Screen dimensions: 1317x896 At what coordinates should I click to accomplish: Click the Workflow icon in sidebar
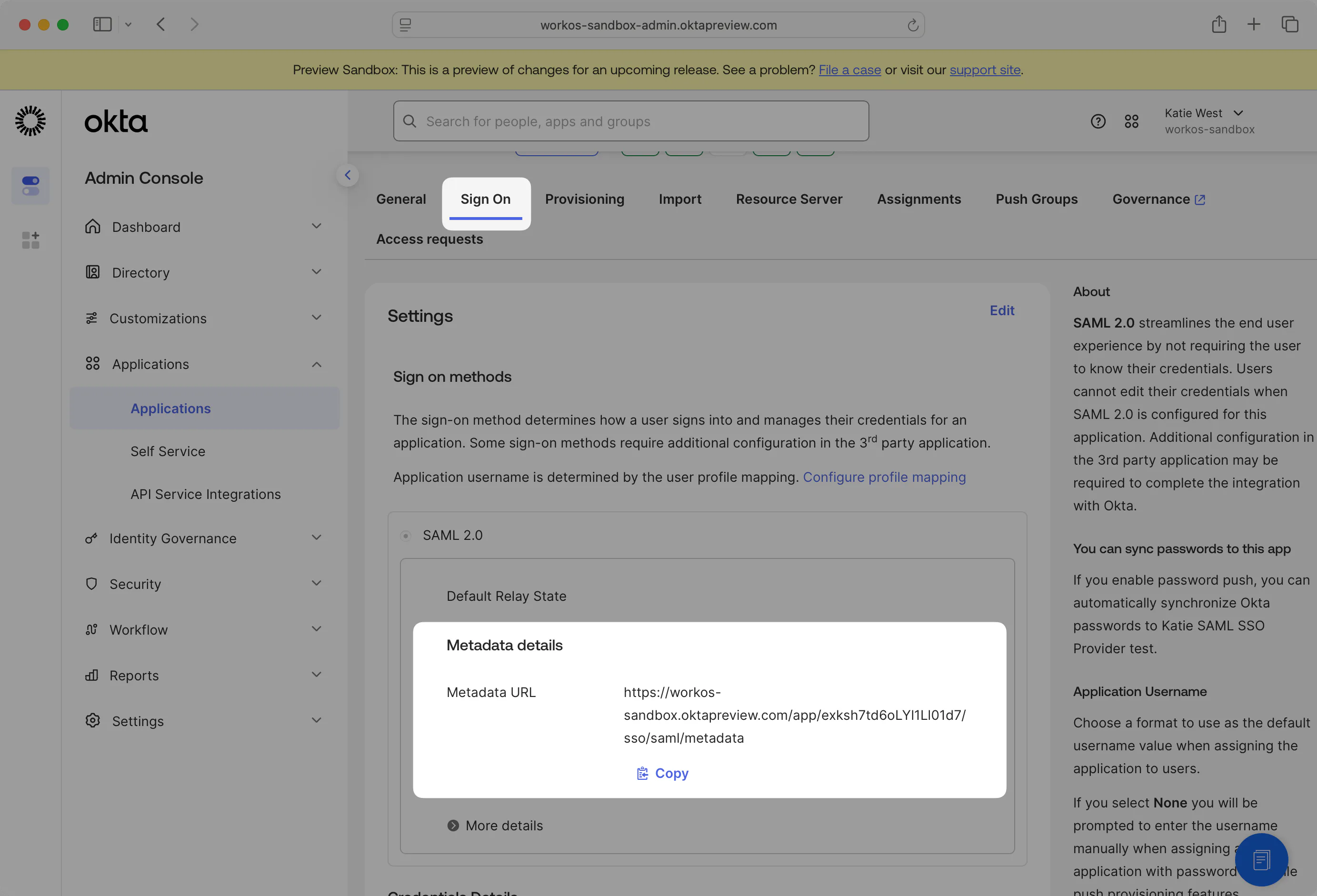click(x=91, y=629)
